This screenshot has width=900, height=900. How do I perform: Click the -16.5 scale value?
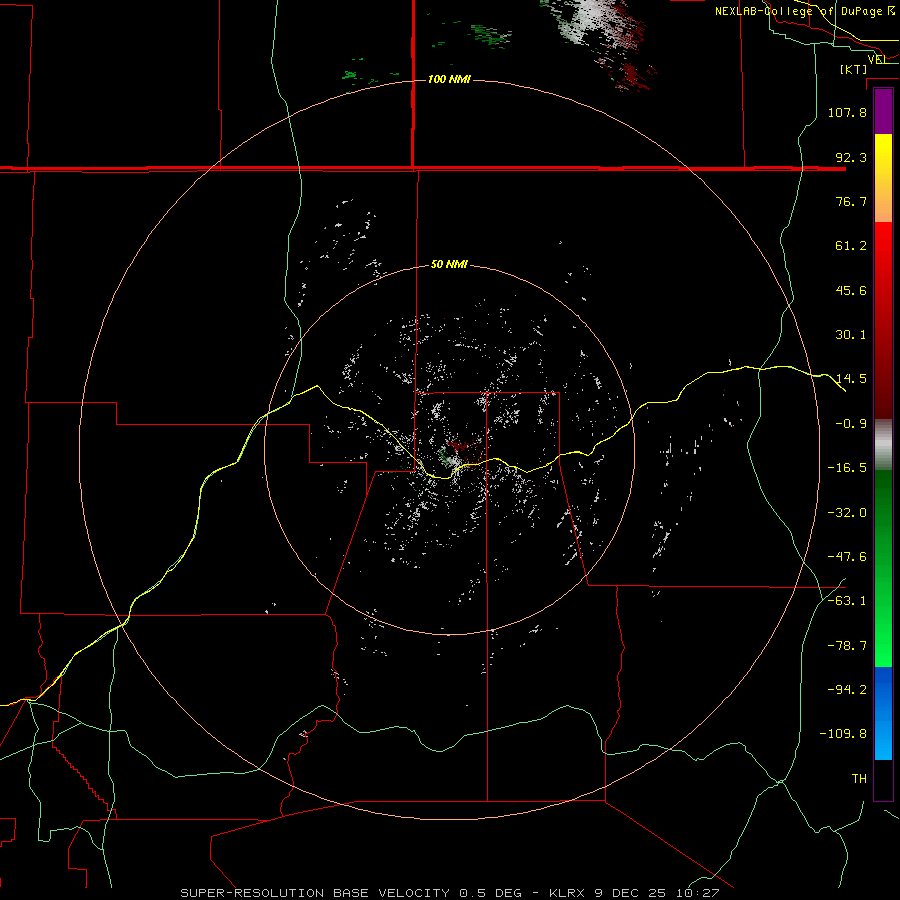[847, 468]
